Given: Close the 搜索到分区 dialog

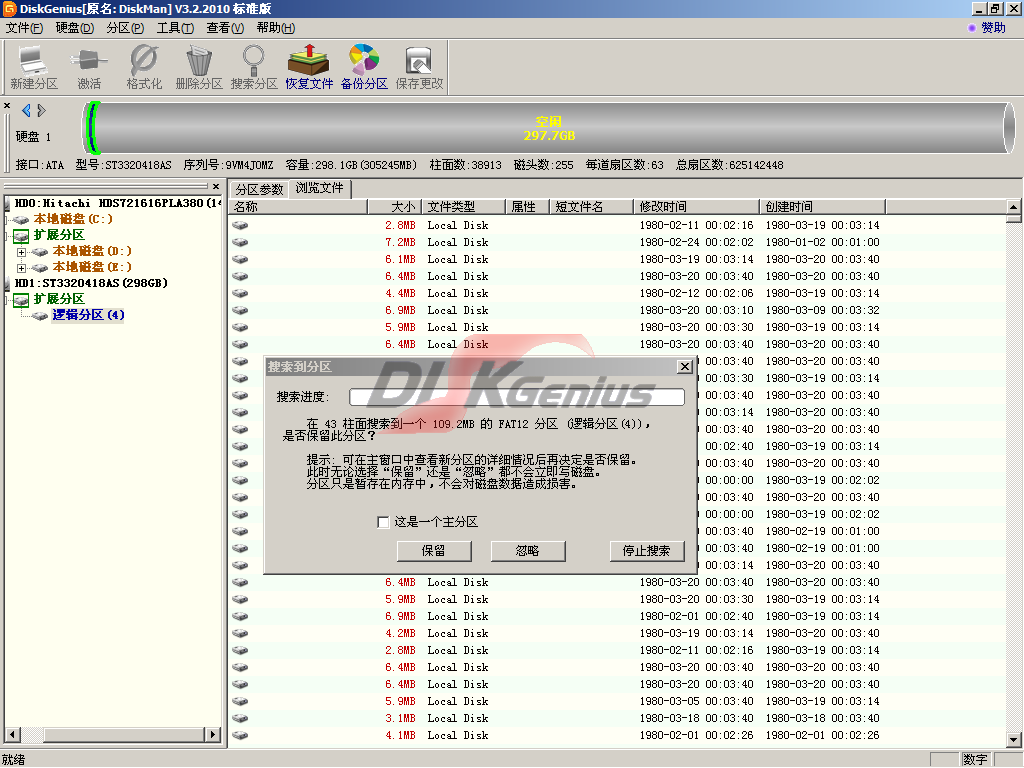Looking at the screenshot, I should (x=684, y=366).
